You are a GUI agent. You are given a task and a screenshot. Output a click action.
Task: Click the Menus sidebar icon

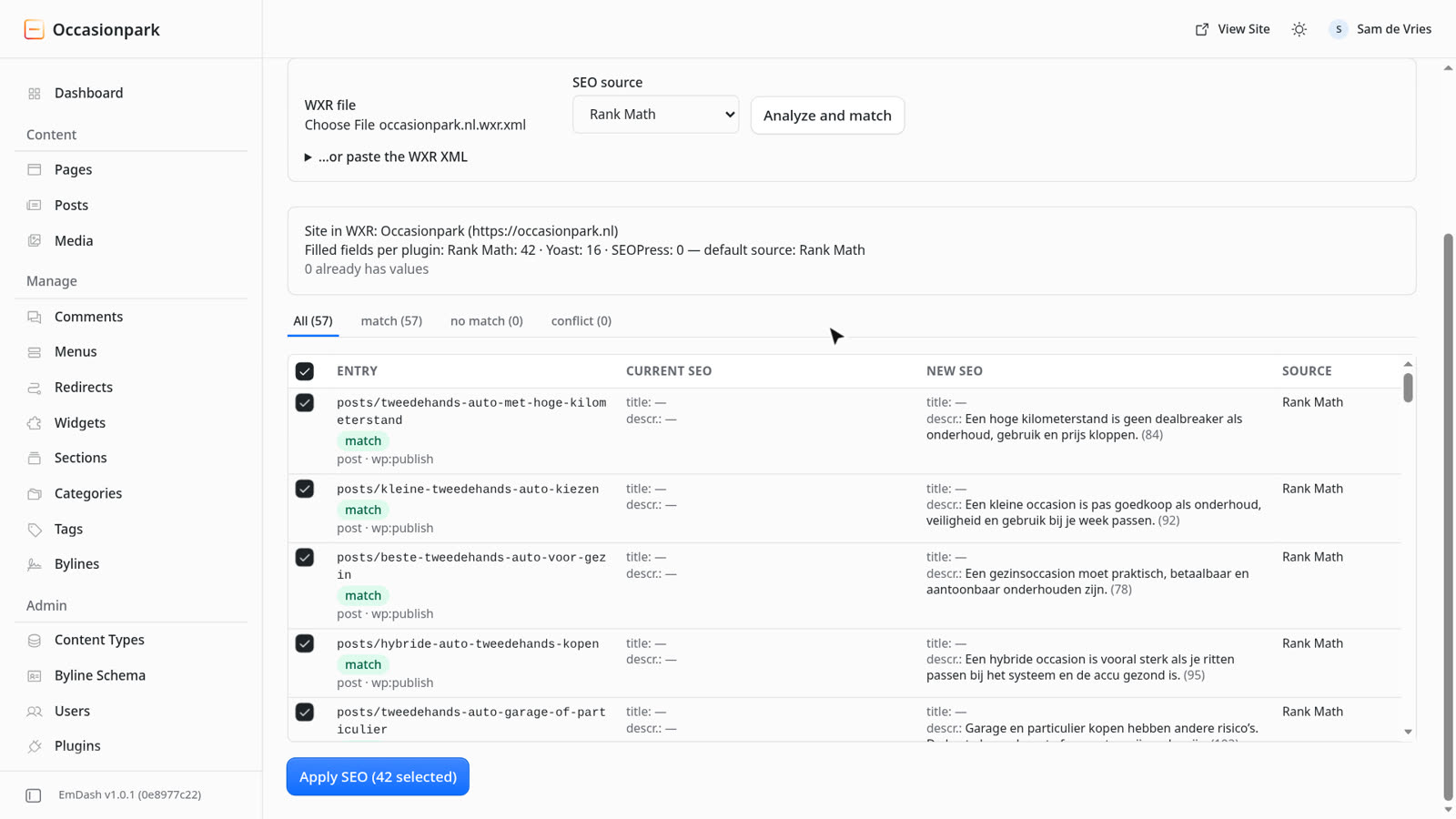pyautogui.click(x=35, y=352)
